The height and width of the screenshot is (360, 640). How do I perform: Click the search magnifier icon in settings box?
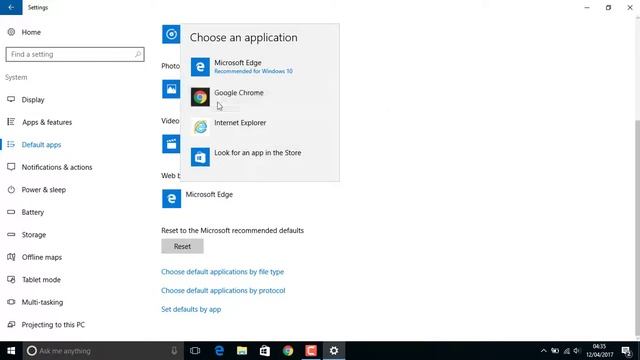tap(138, 54)
